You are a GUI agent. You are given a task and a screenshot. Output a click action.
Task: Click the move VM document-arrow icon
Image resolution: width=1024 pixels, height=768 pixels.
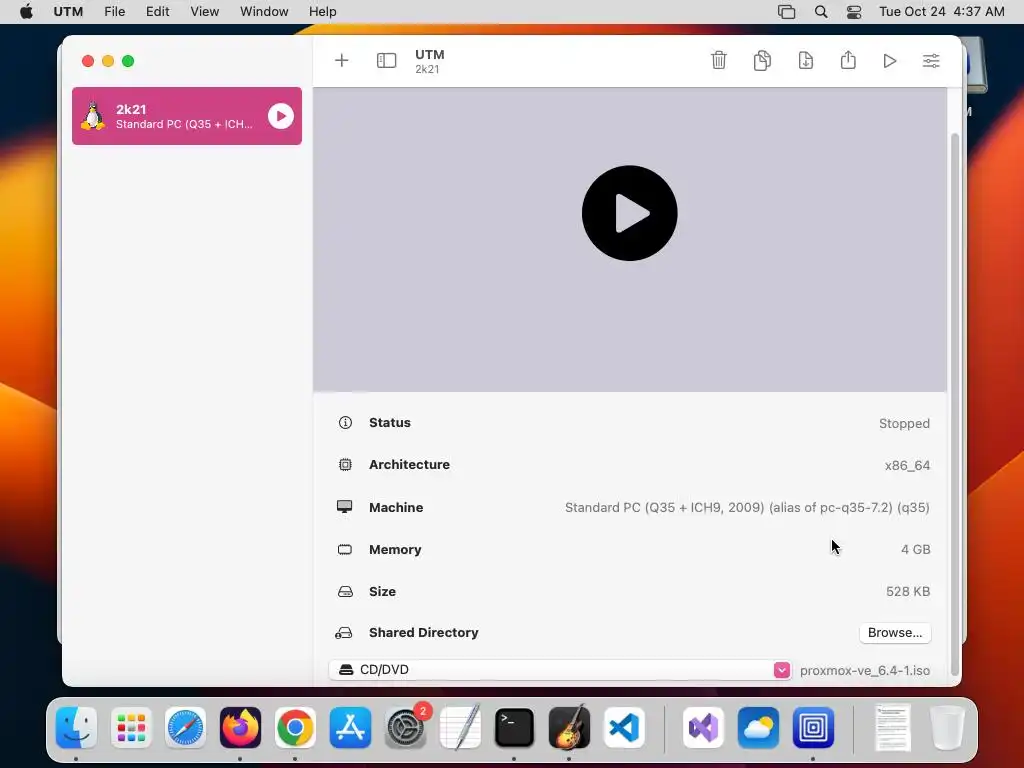coord(806,60)
